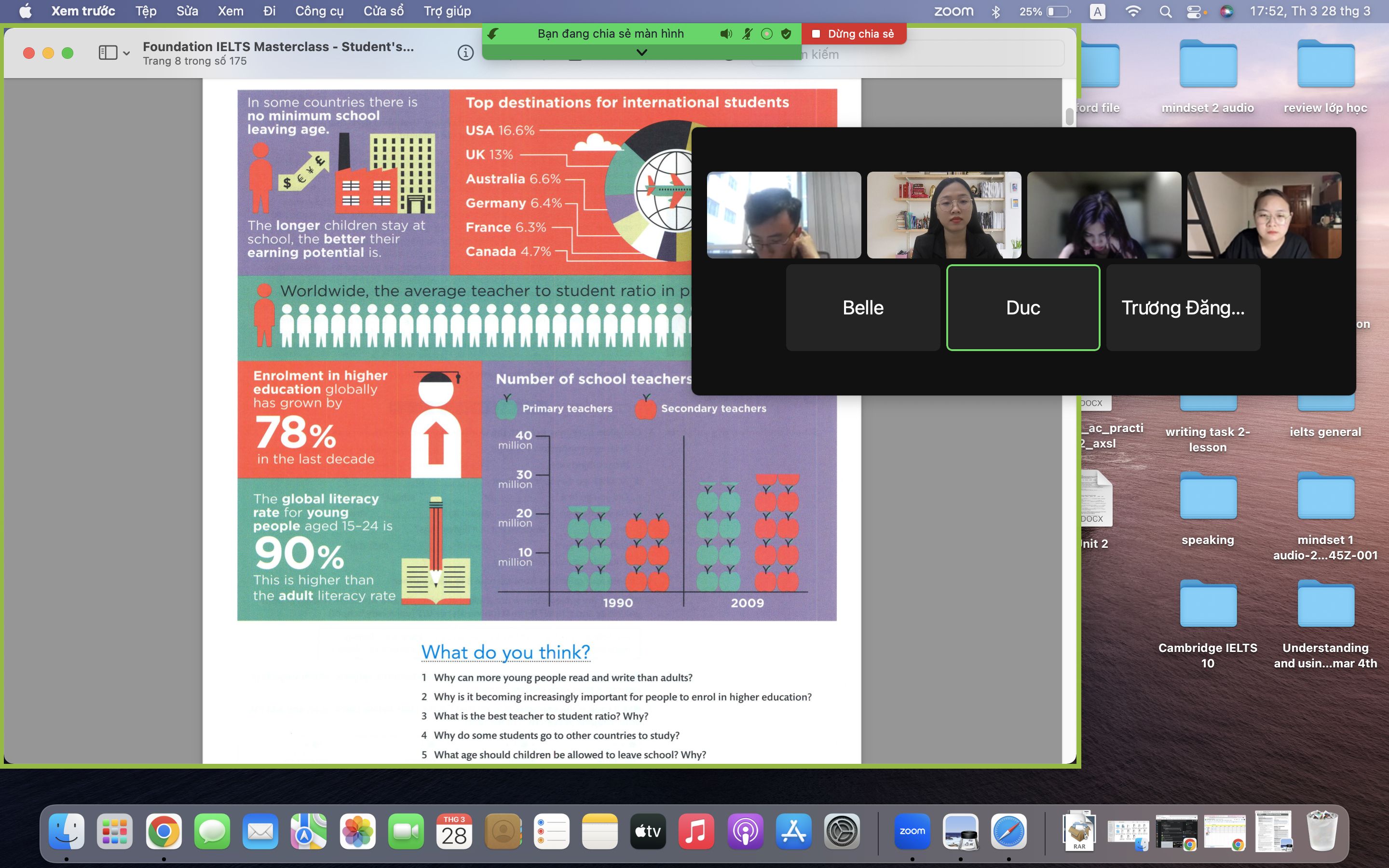Expand Zoom sharing toolbar with down chevron

(642, 52)
